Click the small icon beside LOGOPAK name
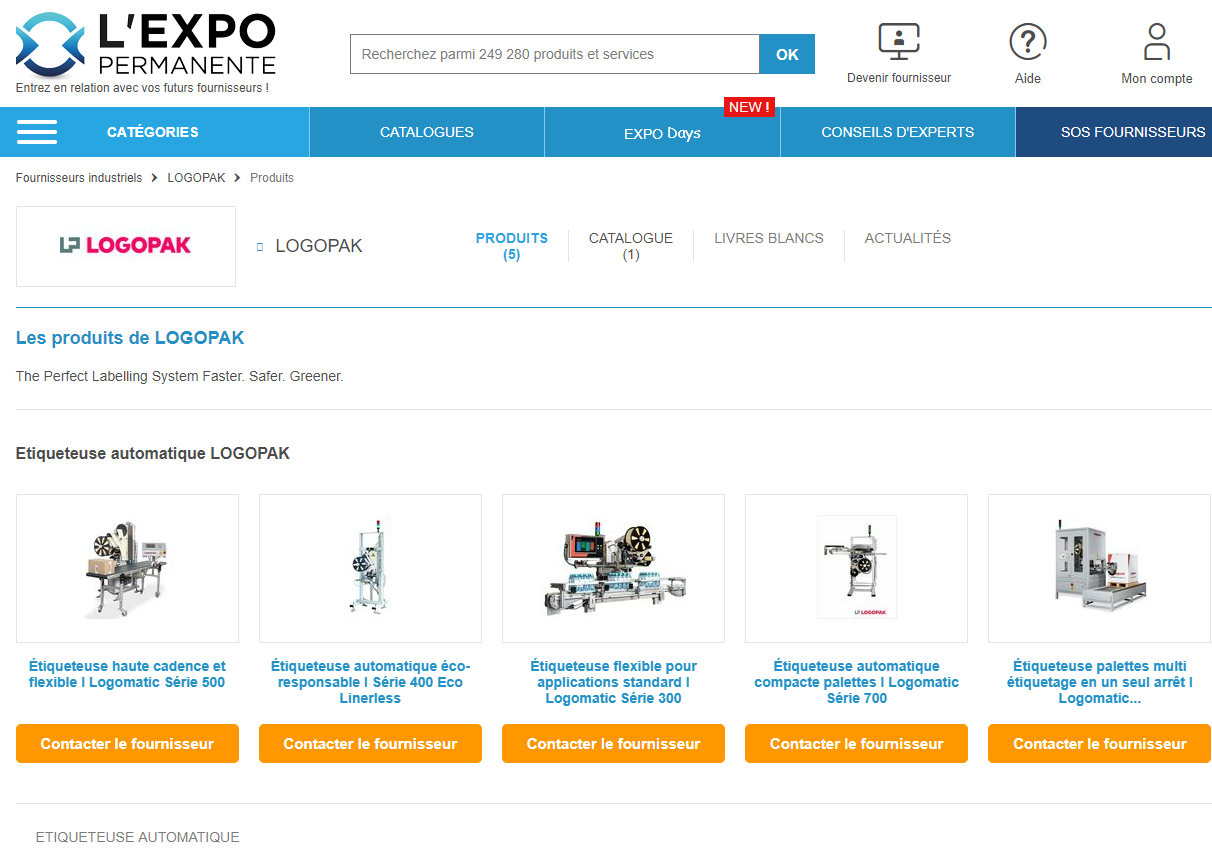Screen dimensions: 1212x856 [260, 246]
